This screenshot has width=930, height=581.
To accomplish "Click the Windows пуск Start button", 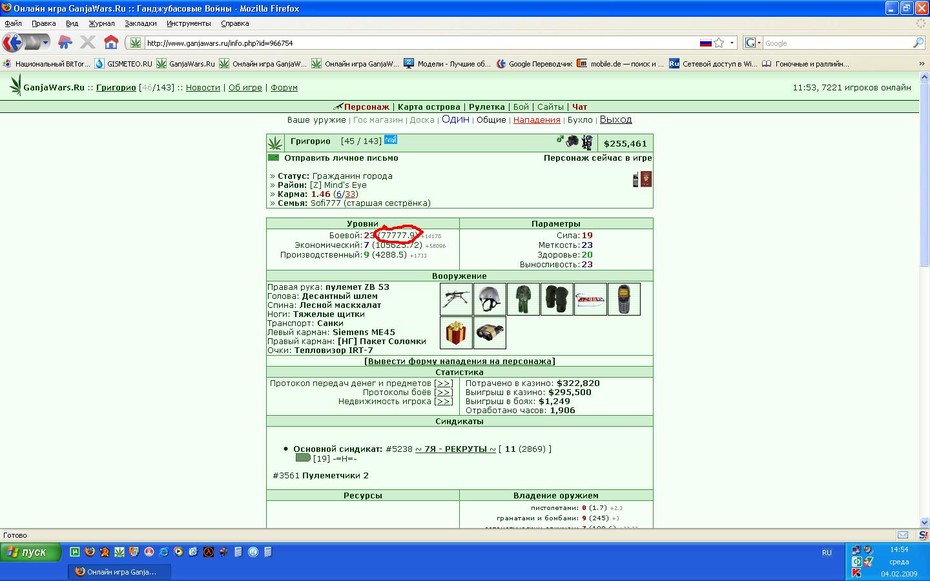I will (31, 552).
